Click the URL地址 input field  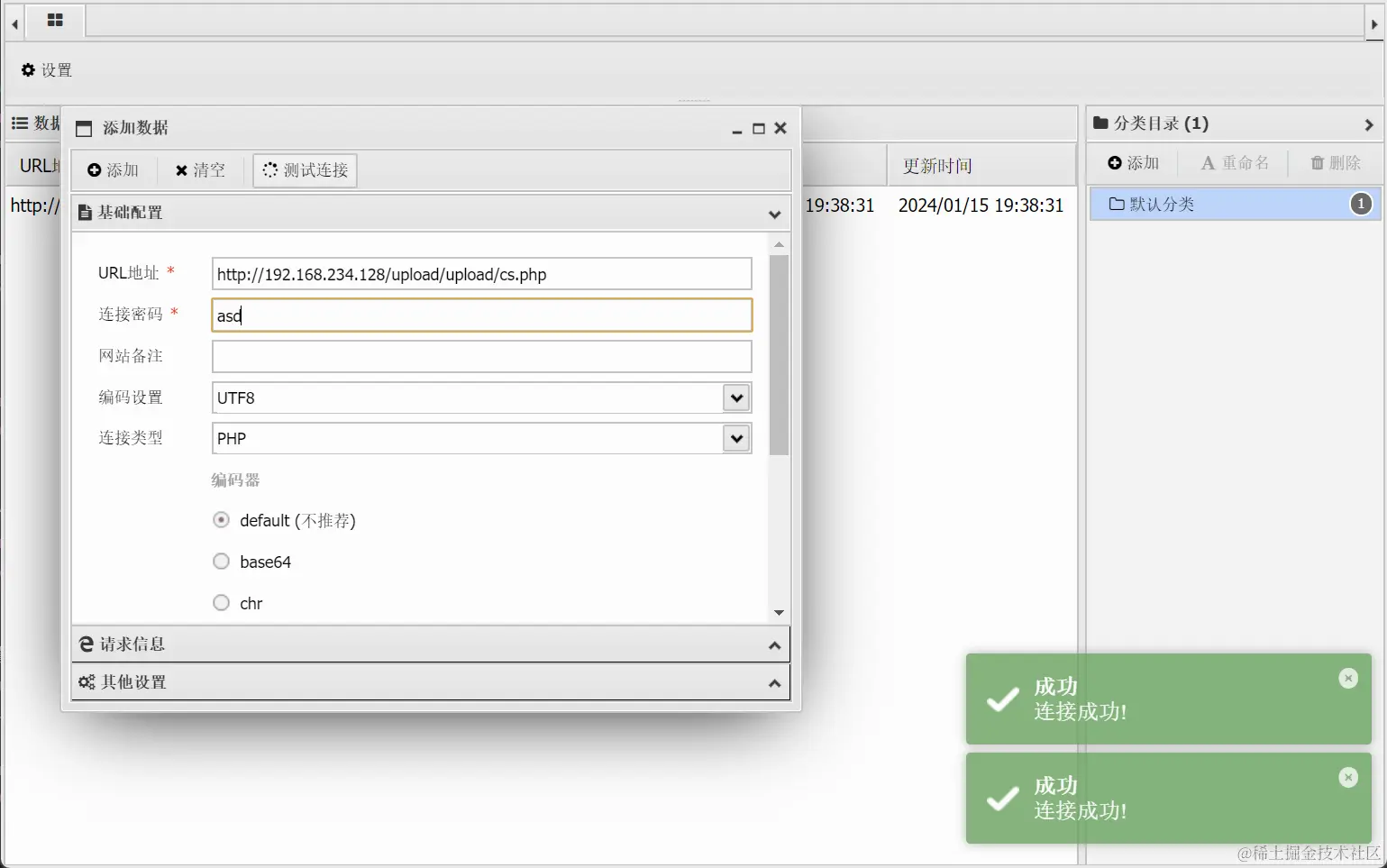pyautogui.click(x=481, y=274)
